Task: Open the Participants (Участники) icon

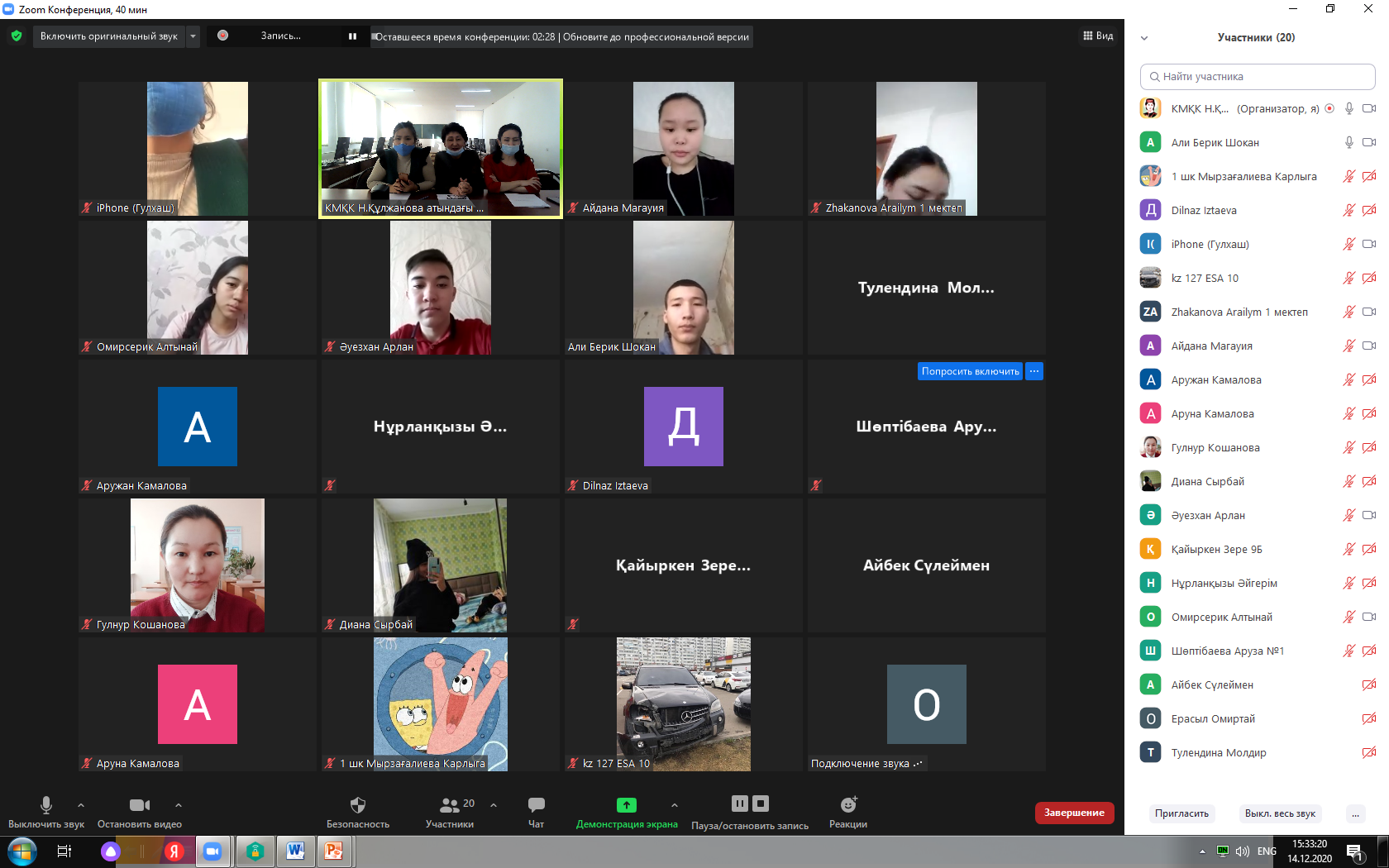Action: pos(450,805)
